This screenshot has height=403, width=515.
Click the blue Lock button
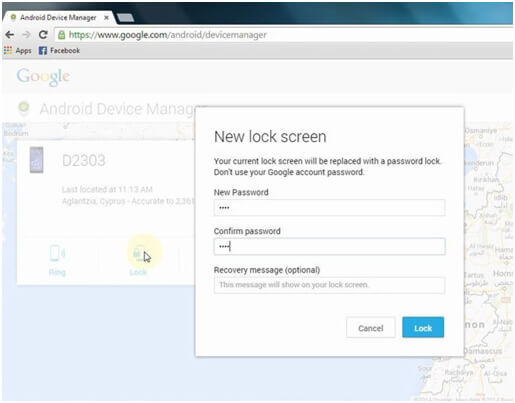click(423, 328)
